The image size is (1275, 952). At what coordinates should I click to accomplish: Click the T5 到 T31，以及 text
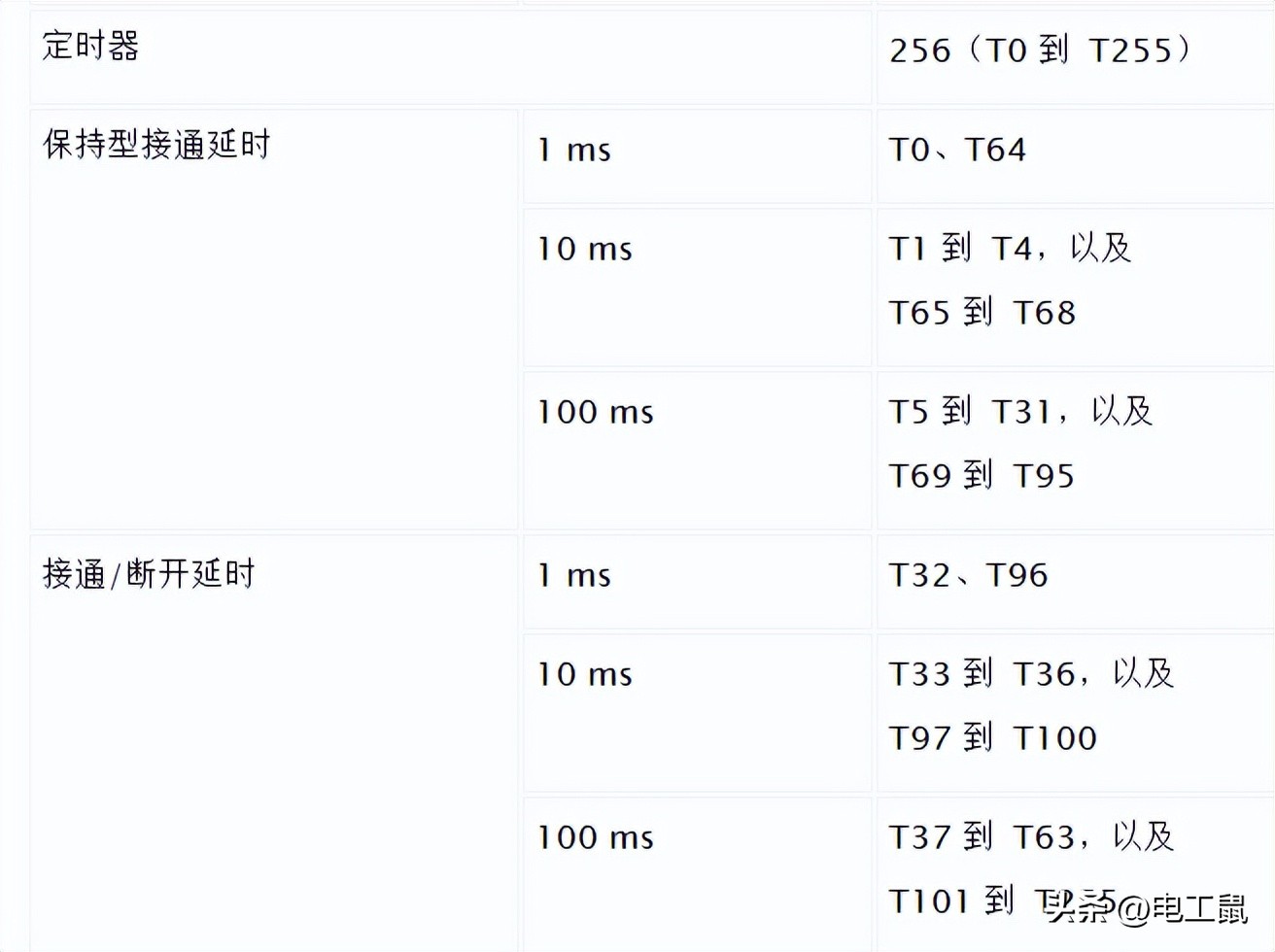pyautogui.click(x=1021, y=411)
